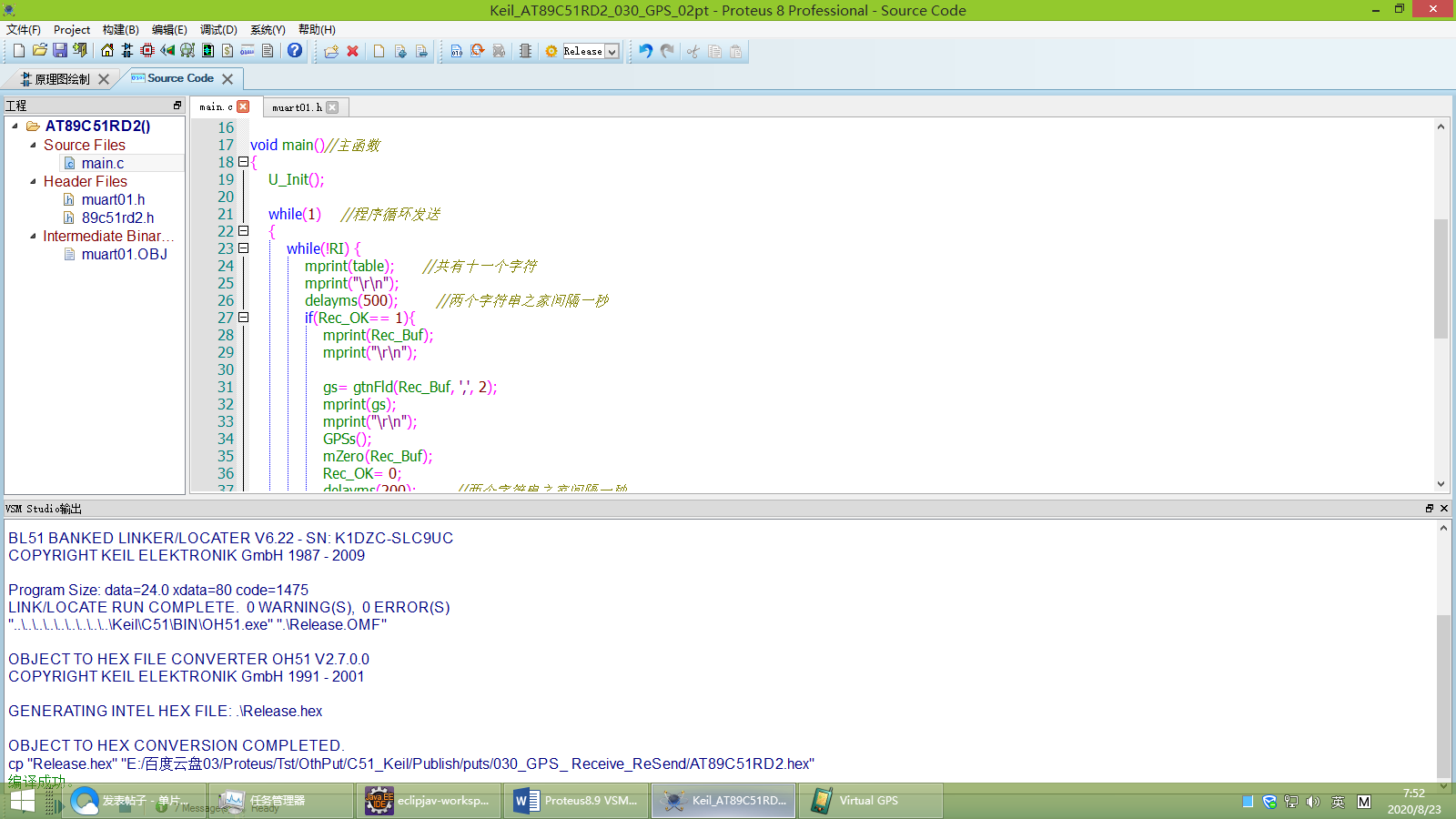Go to the Home Page icon

click(107, 51)
